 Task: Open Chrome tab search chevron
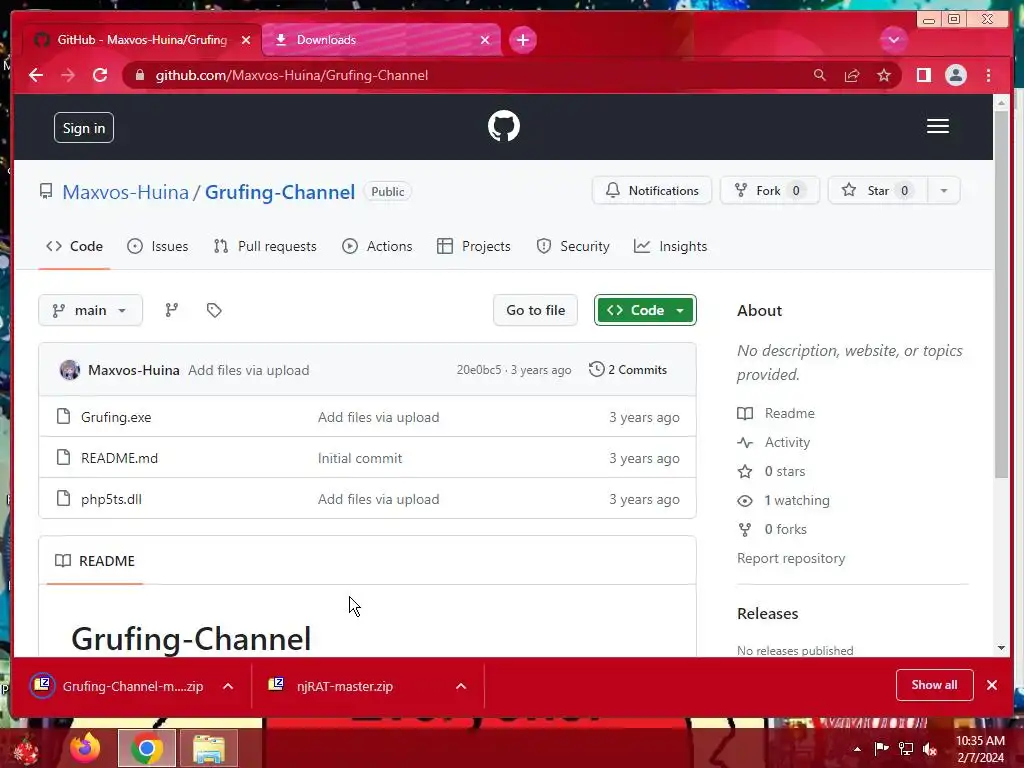coord(893,40)
